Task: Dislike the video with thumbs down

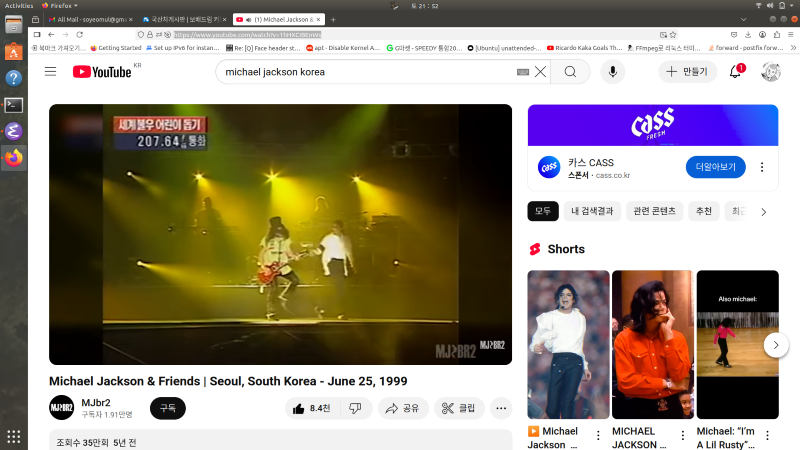Action: 355,408
